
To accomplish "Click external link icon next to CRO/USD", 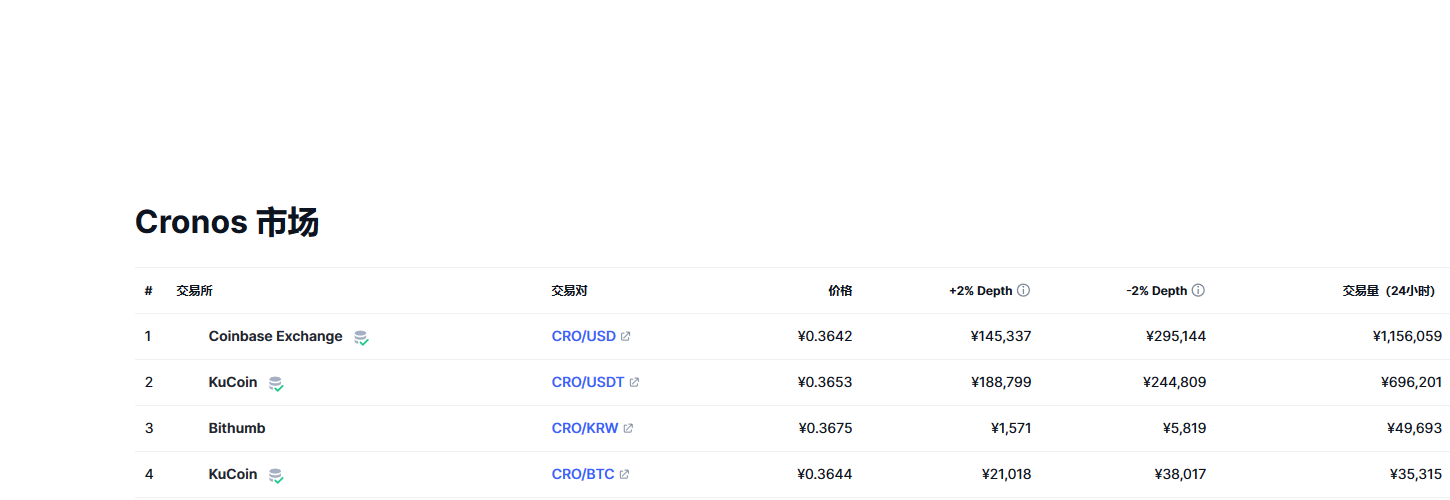I will tap(626, 337).
